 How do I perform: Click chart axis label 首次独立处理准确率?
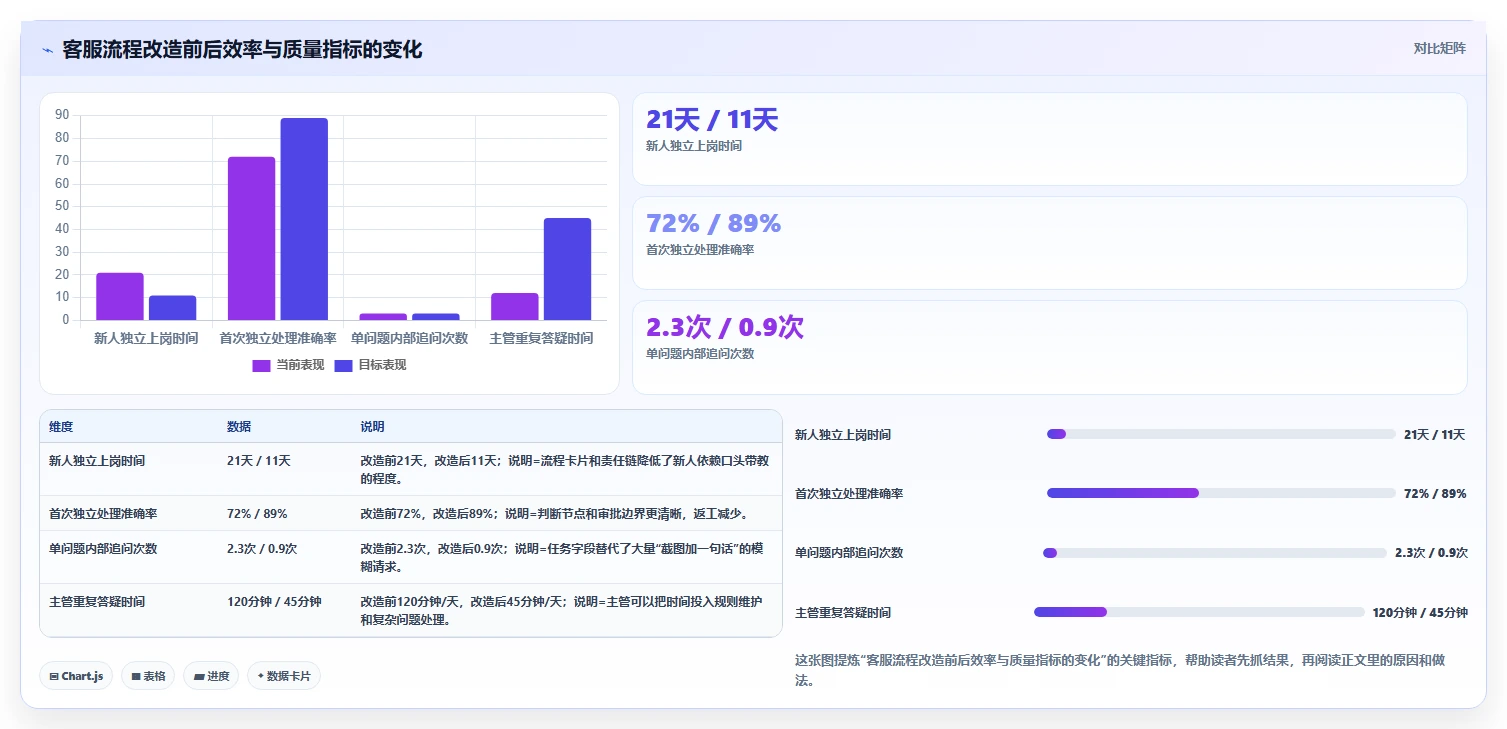(278, 338)
